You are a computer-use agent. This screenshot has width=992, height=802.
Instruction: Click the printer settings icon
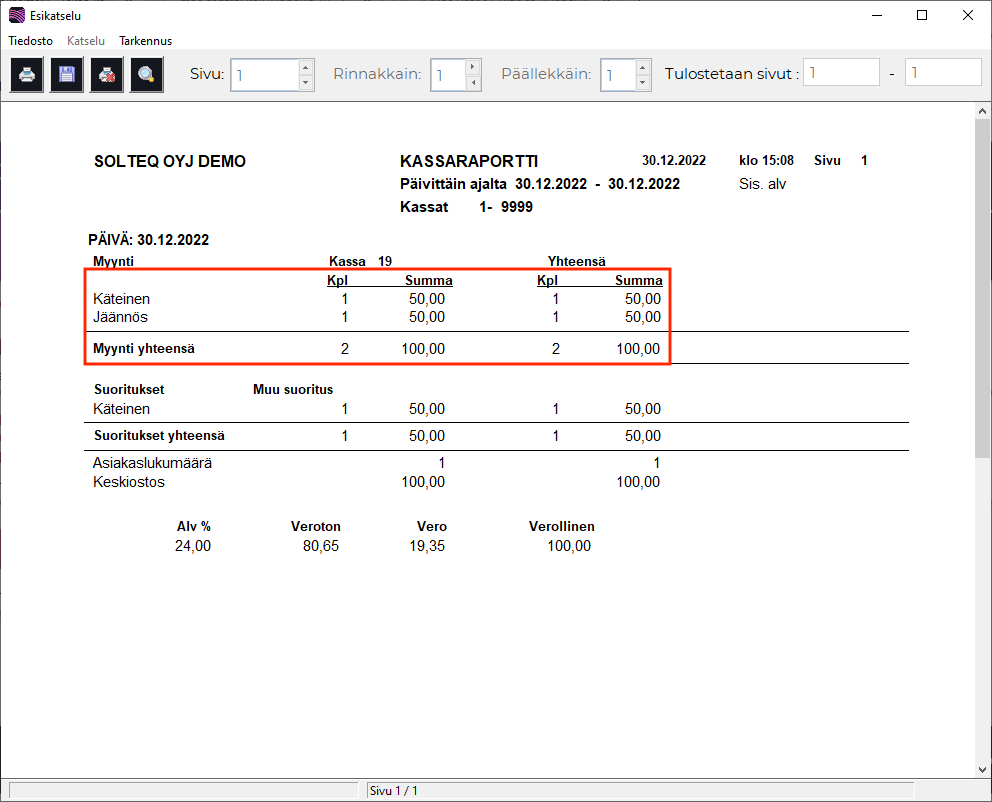point(107,74)
